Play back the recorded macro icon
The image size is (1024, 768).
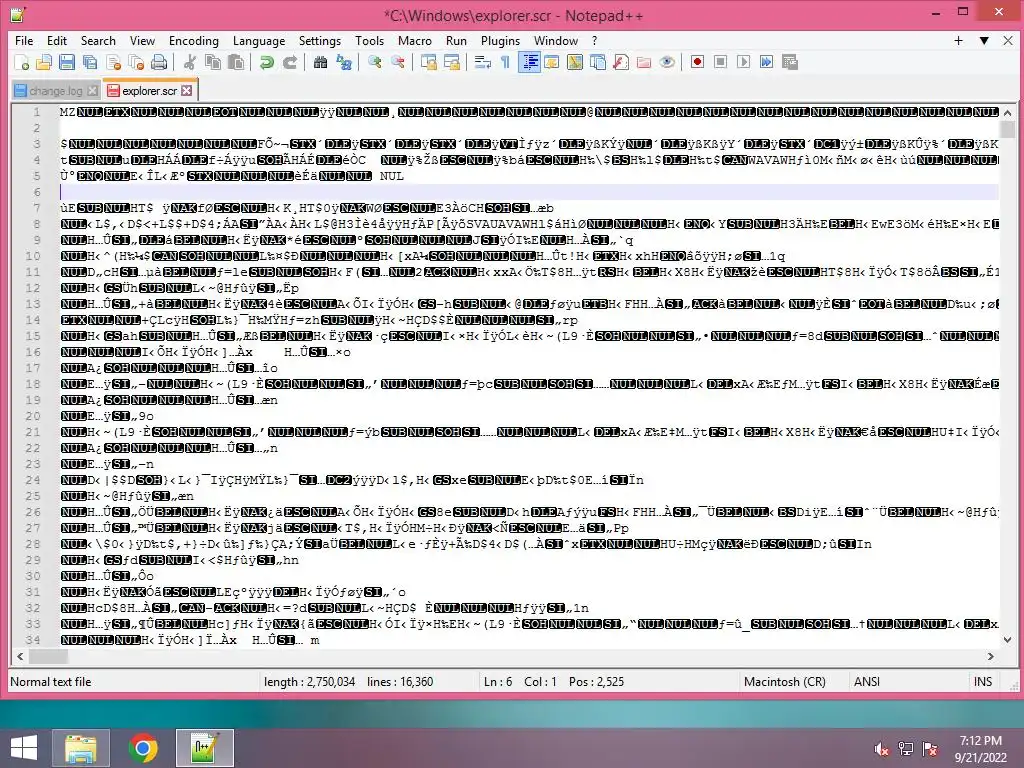click(743, 62)
